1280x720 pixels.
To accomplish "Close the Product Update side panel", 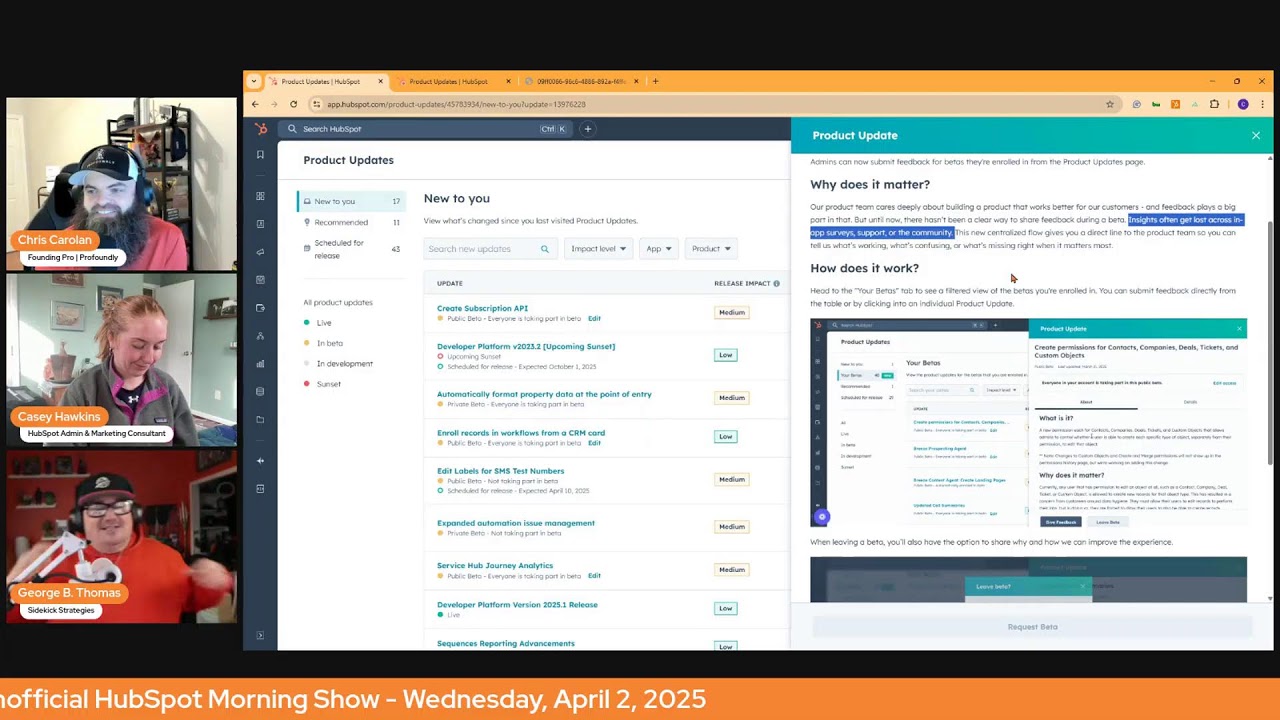I will point(1256,135).
